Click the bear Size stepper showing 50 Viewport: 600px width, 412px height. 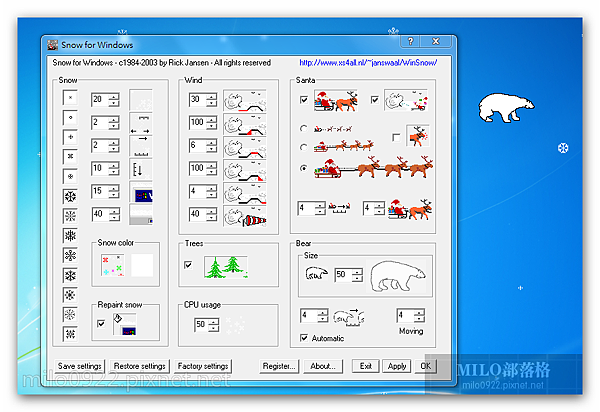point(349,275)
